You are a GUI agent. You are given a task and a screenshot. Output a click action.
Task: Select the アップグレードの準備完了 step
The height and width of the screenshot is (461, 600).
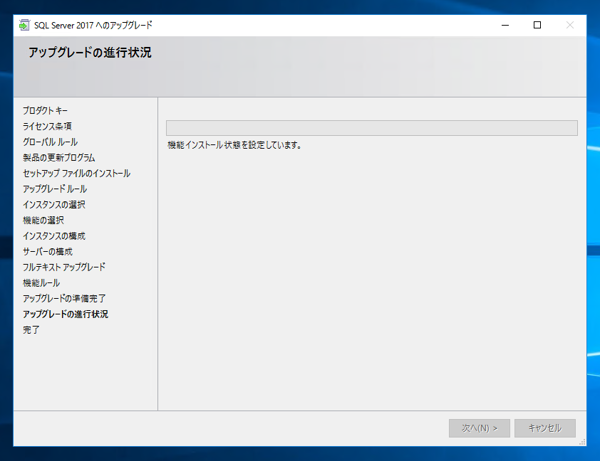click(x=64, y=298)
